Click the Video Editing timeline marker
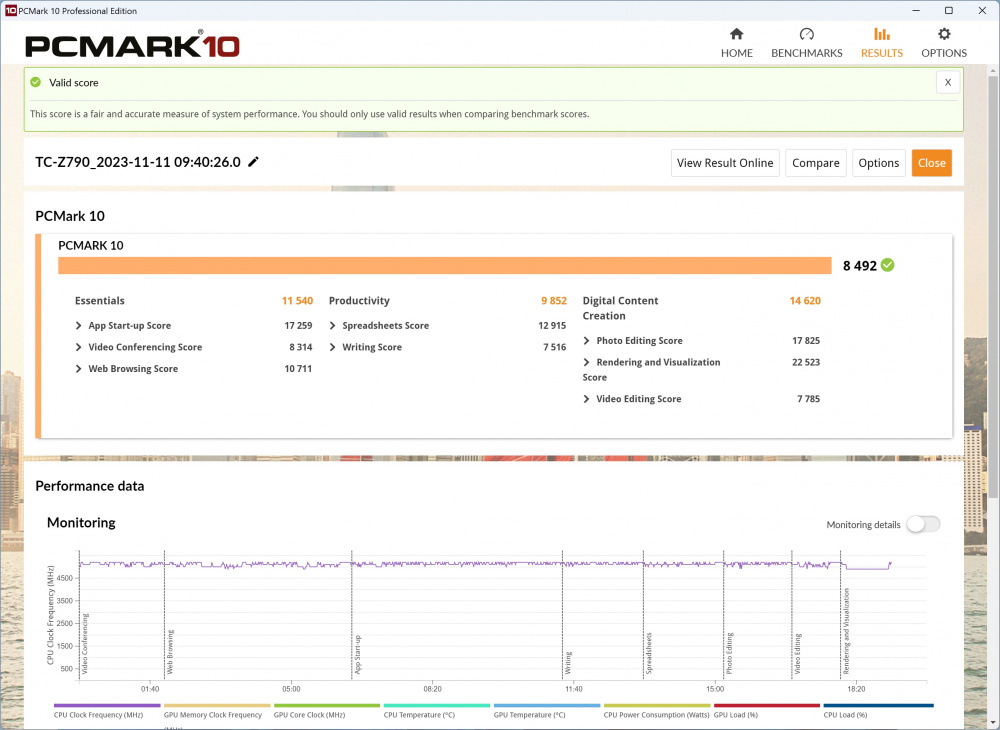Image resolution: width=1000 pixels, height=730 pixels. click(x=798, y=653)
